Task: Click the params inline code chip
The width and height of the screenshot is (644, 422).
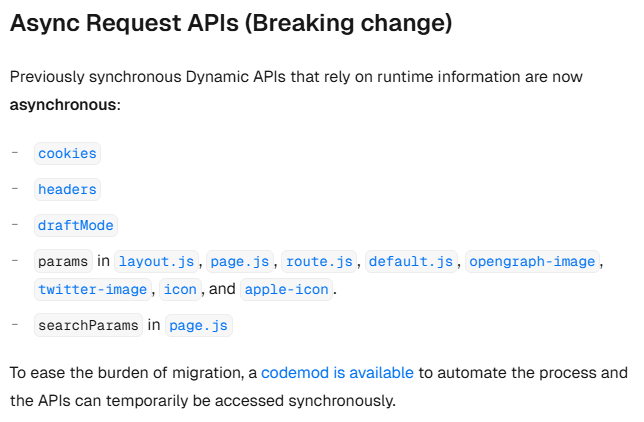Action: 63,262
